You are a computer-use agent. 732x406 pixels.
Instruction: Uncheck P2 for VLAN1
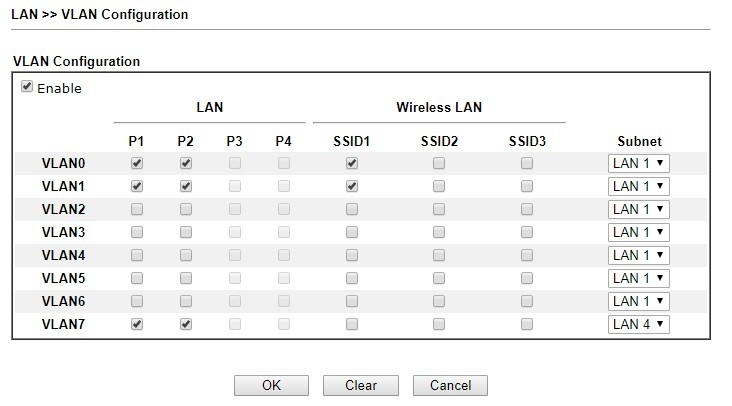coord(186,186)
